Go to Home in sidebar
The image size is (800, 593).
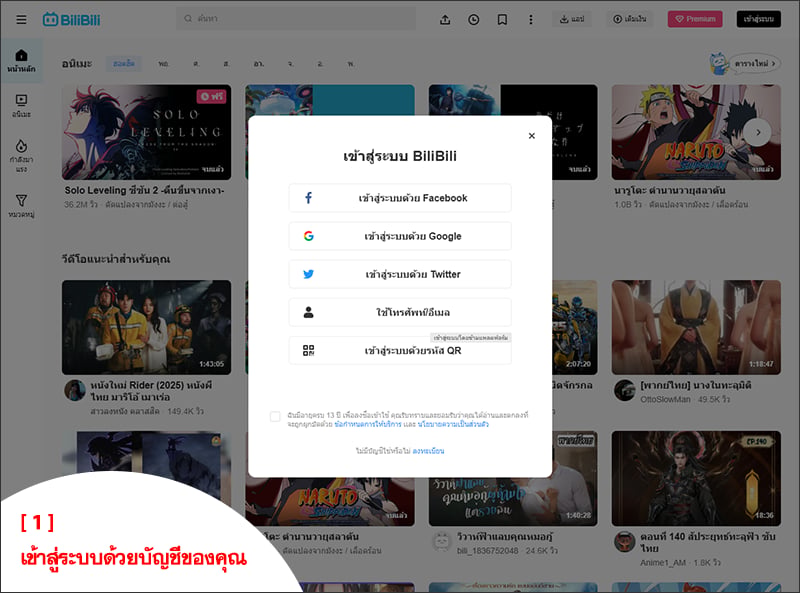click(21, 61)
